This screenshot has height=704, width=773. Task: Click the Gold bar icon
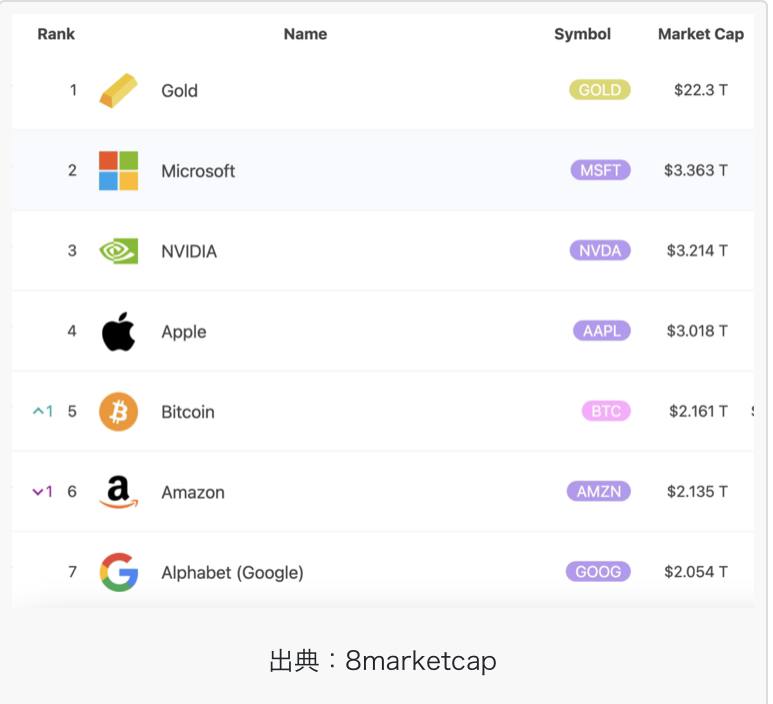[x=118, y=91]
